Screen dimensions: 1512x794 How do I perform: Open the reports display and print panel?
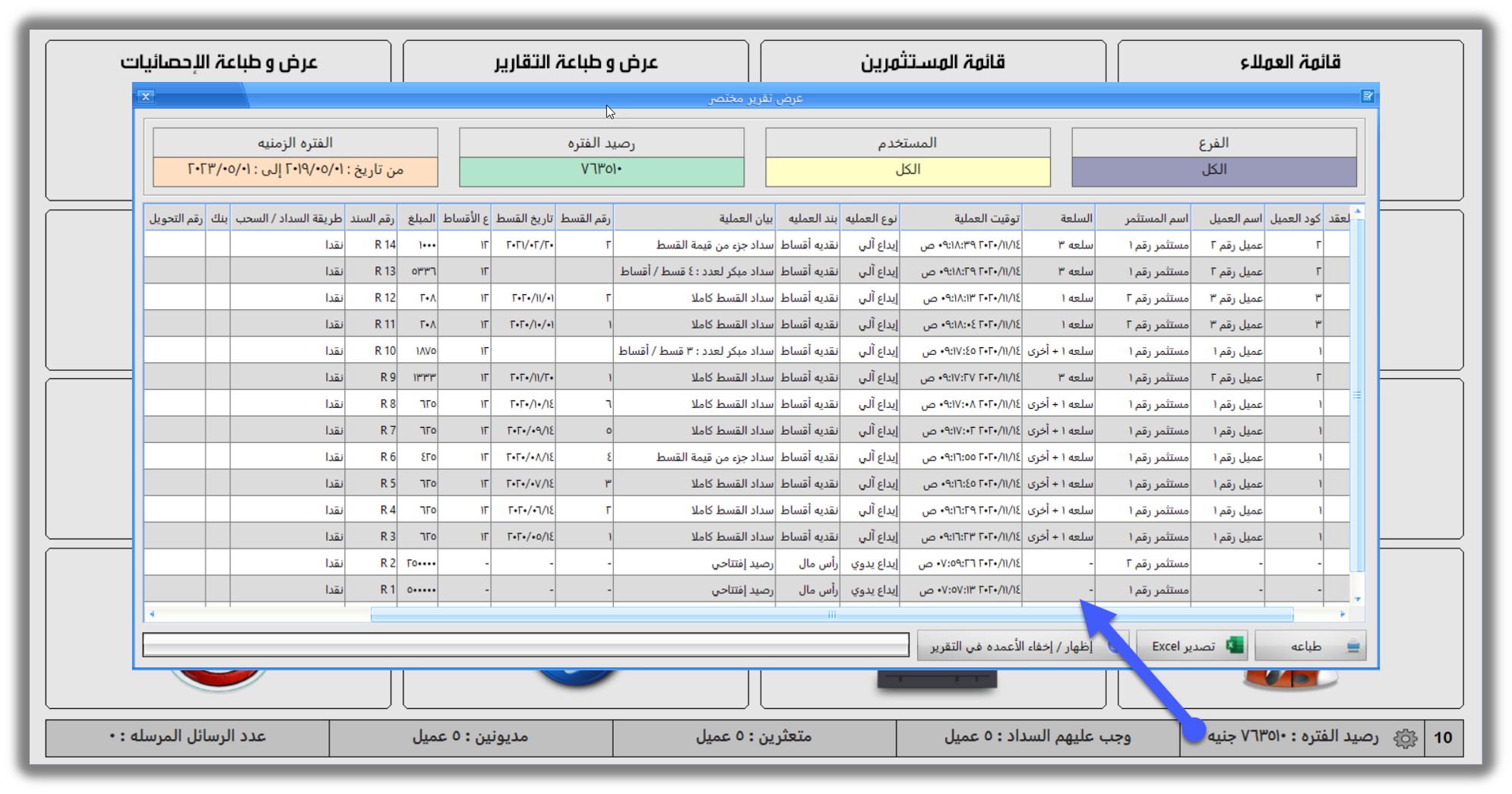coord(575,62)
